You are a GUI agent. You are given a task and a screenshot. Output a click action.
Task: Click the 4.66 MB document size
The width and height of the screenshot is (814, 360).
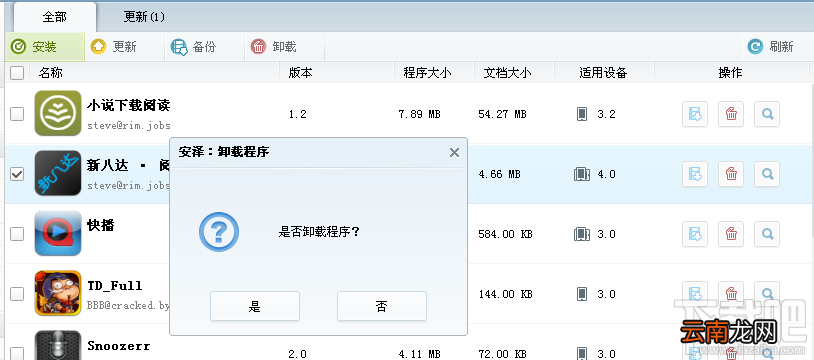[499, 174]
